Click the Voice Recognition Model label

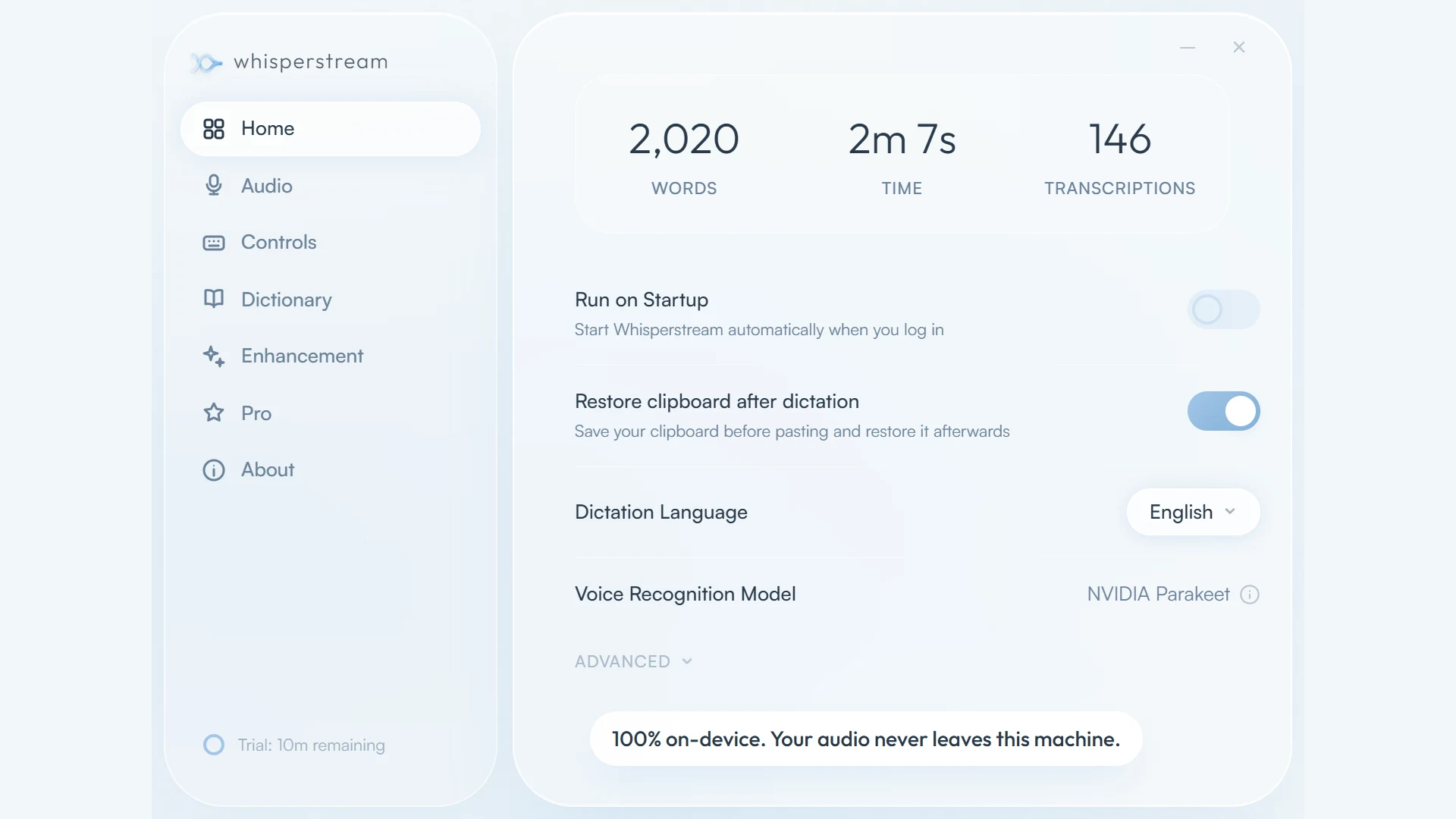(x=686, y=595)
